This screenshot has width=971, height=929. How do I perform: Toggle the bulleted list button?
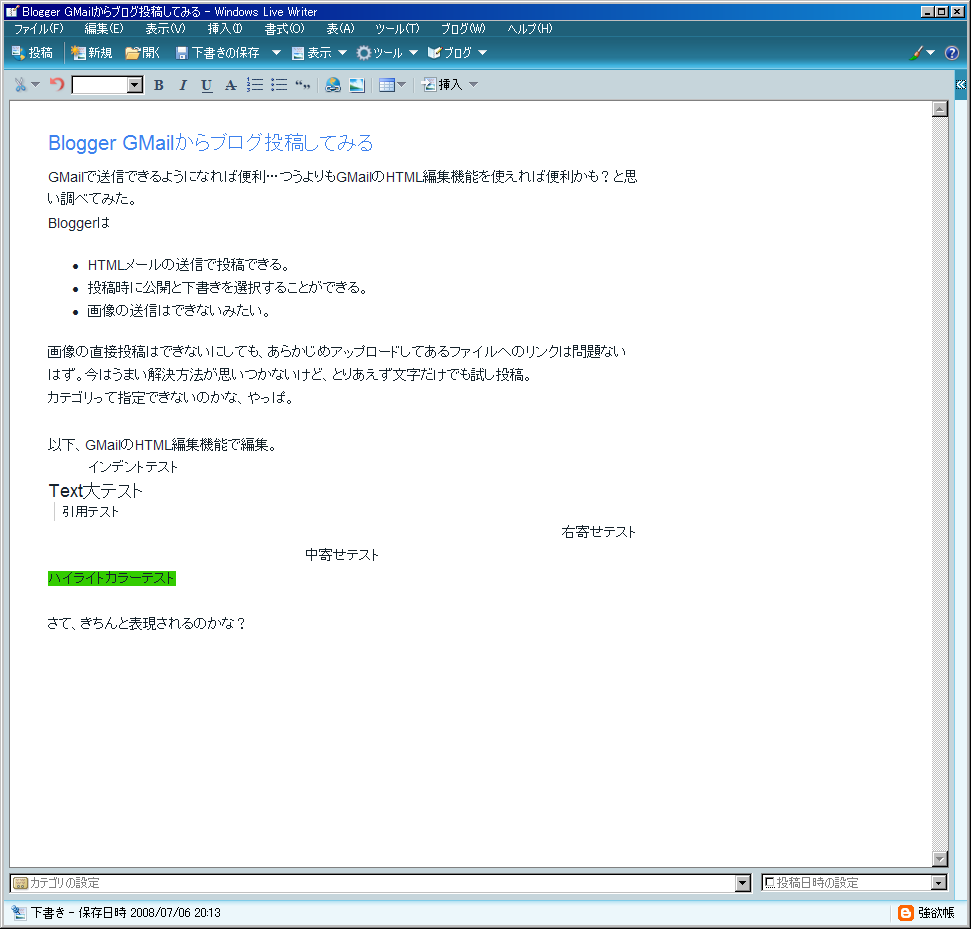coord(279,85)
